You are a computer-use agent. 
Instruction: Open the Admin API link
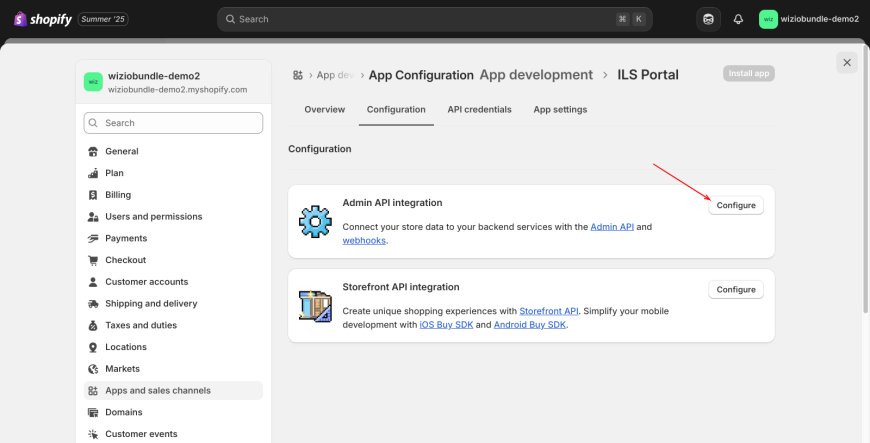612,226
